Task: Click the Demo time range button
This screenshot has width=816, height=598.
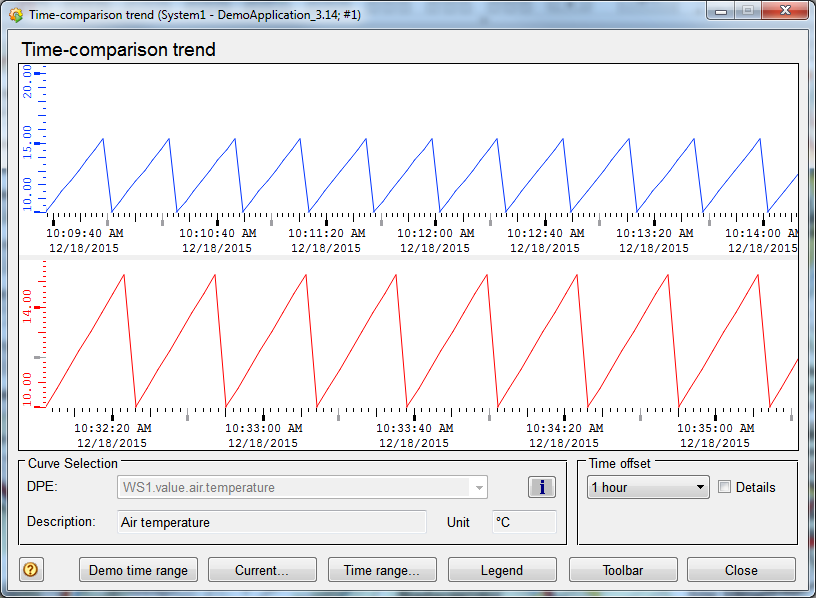Action: pyautogui.click(x=138, y=570)
